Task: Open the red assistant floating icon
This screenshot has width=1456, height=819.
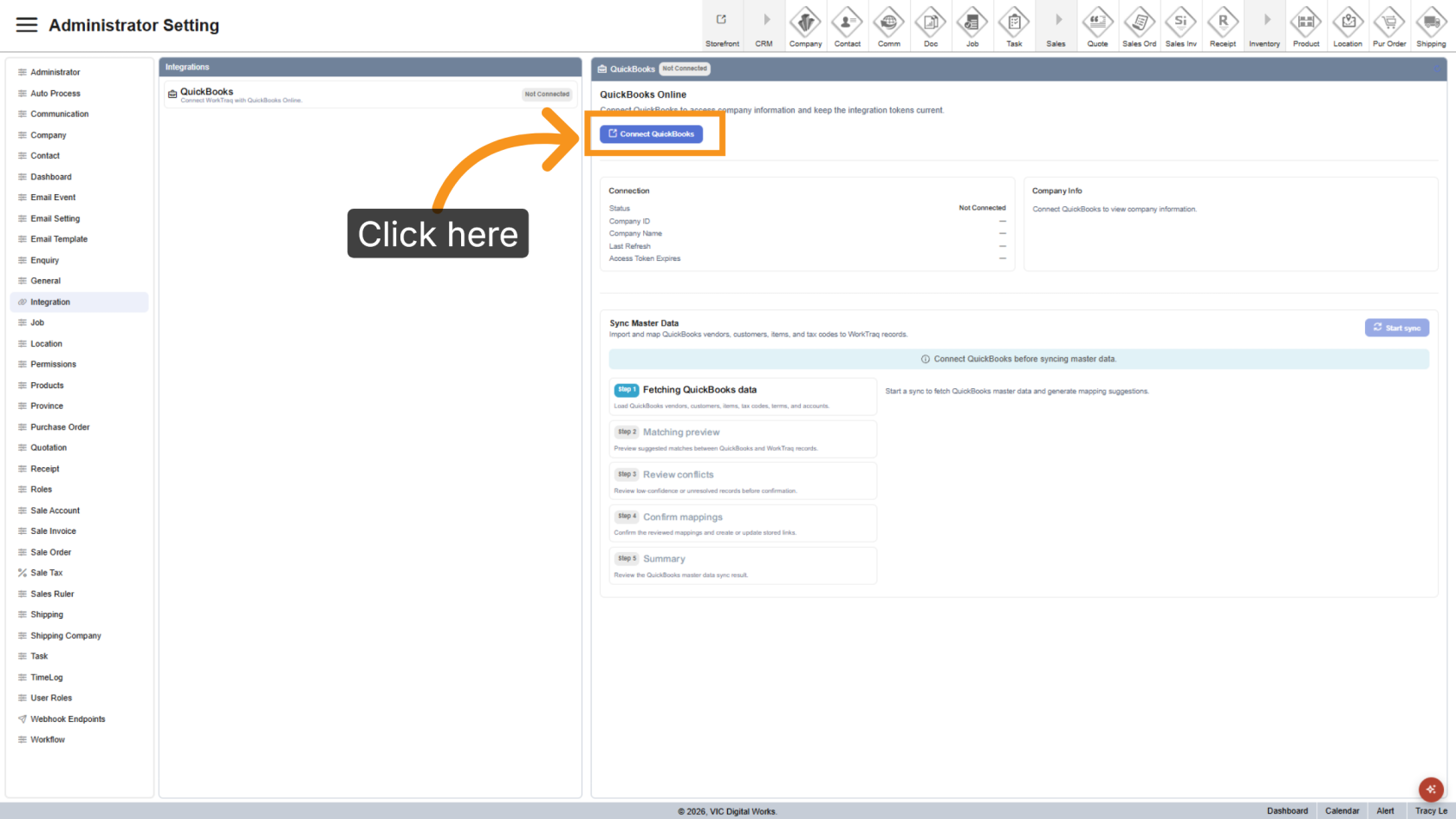Action: click(x=1431, y=790)
